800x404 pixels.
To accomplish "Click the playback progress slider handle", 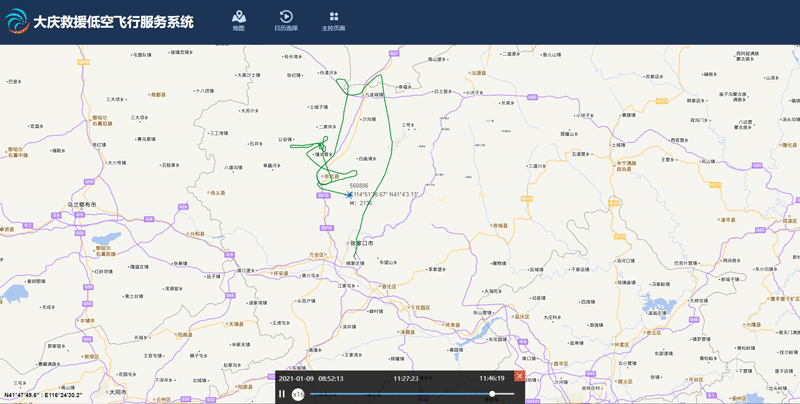I will coord(492,394).
